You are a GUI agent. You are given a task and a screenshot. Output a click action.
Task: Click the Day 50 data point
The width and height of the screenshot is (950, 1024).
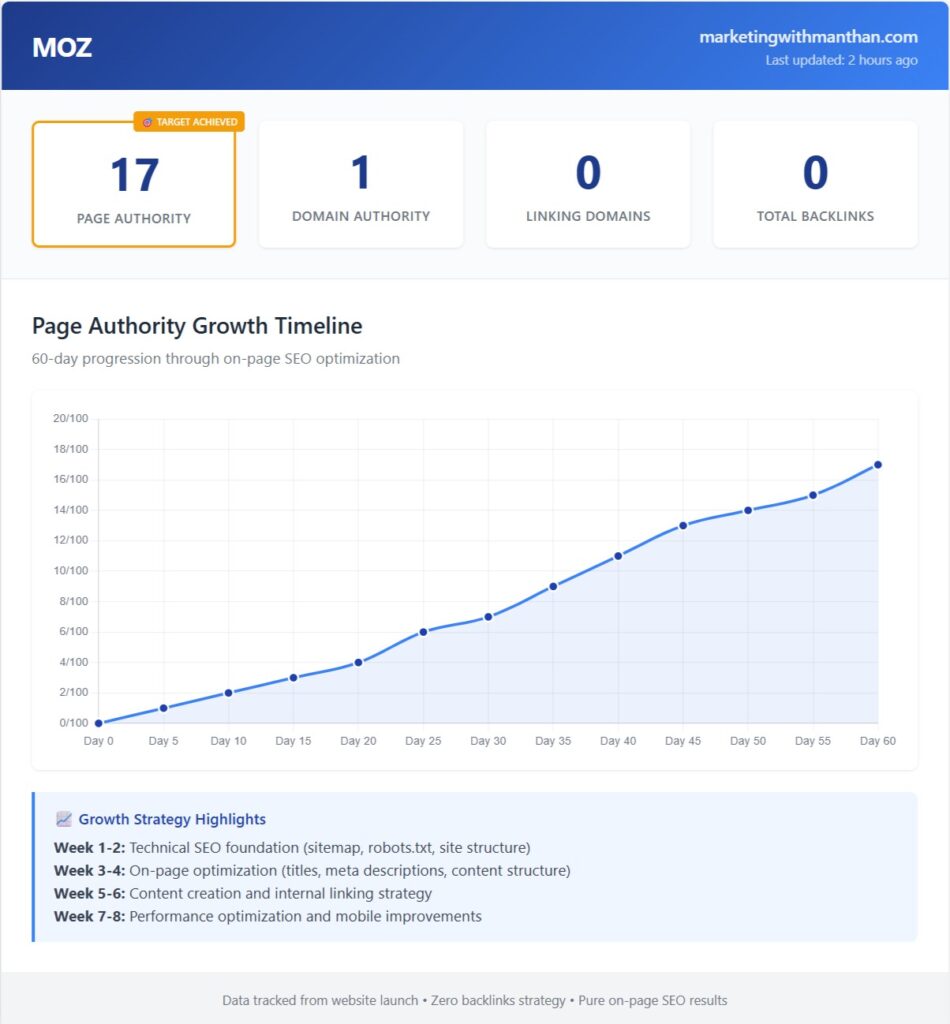pos(748,510)
